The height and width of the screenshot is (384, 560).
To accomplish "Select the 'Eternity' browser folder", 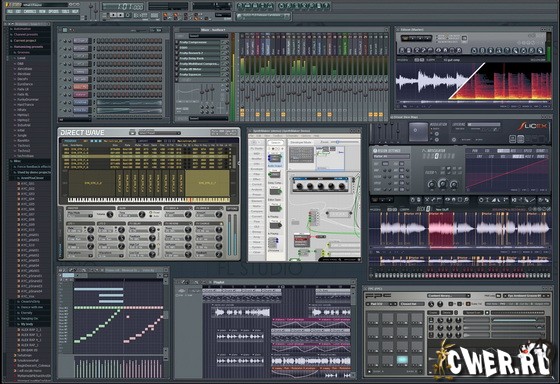I will coord(27,313).
